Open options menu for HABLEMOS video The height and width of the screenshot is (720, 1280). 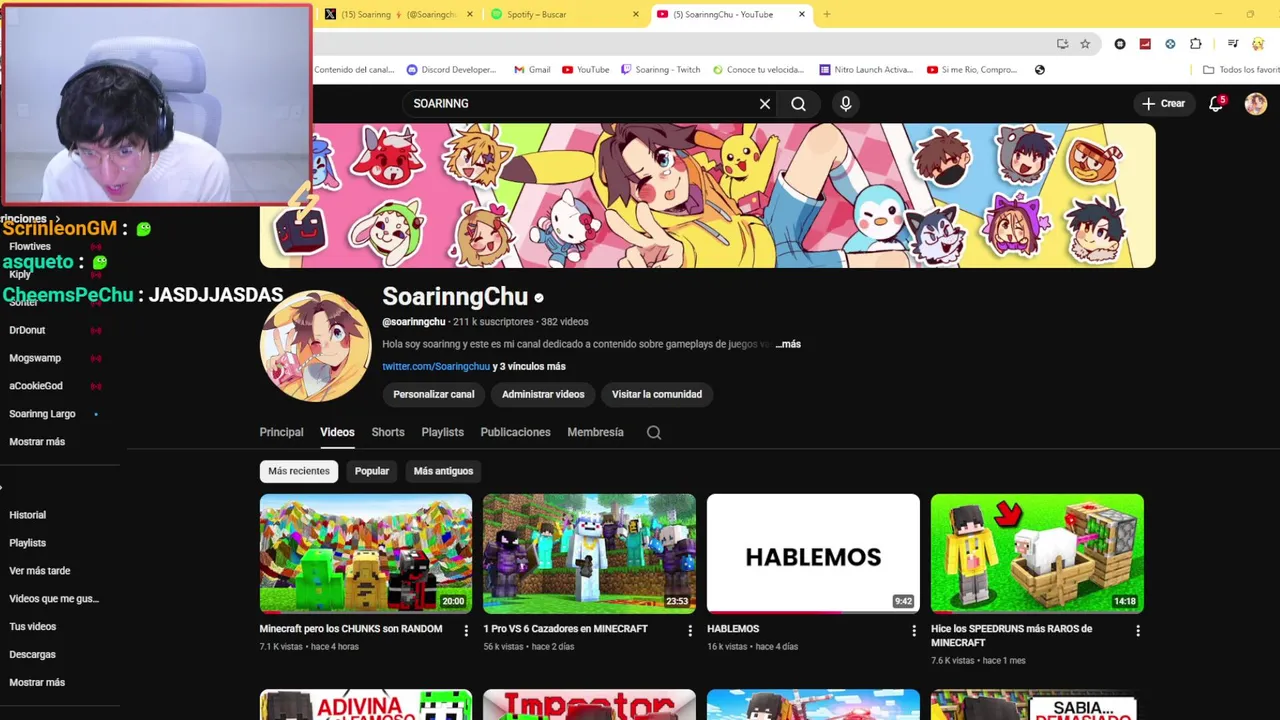pyautogui.click(x=914, y=630)
